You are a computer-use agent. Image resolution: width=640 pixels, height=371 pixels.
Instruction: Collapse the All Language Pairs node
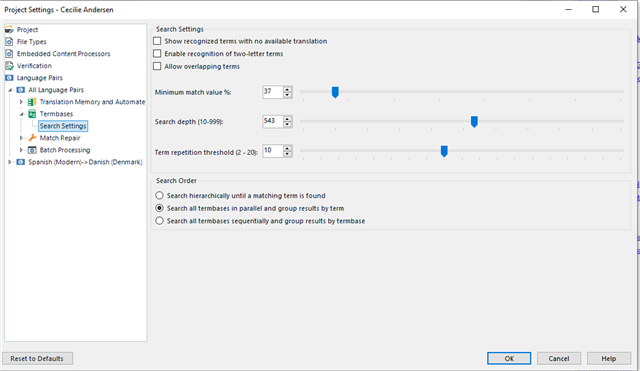11,90
